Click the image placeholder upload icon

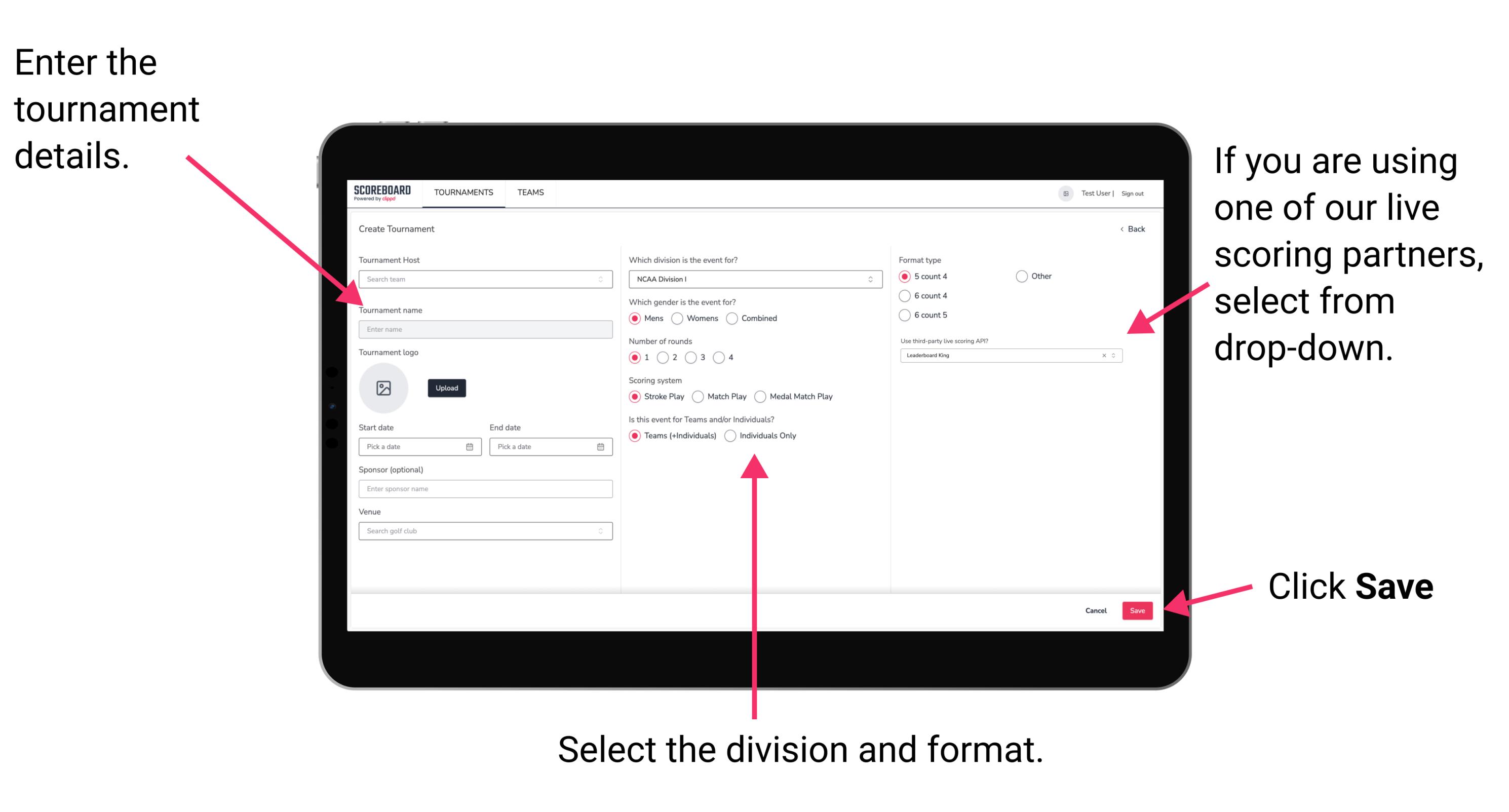pos(384,388)
